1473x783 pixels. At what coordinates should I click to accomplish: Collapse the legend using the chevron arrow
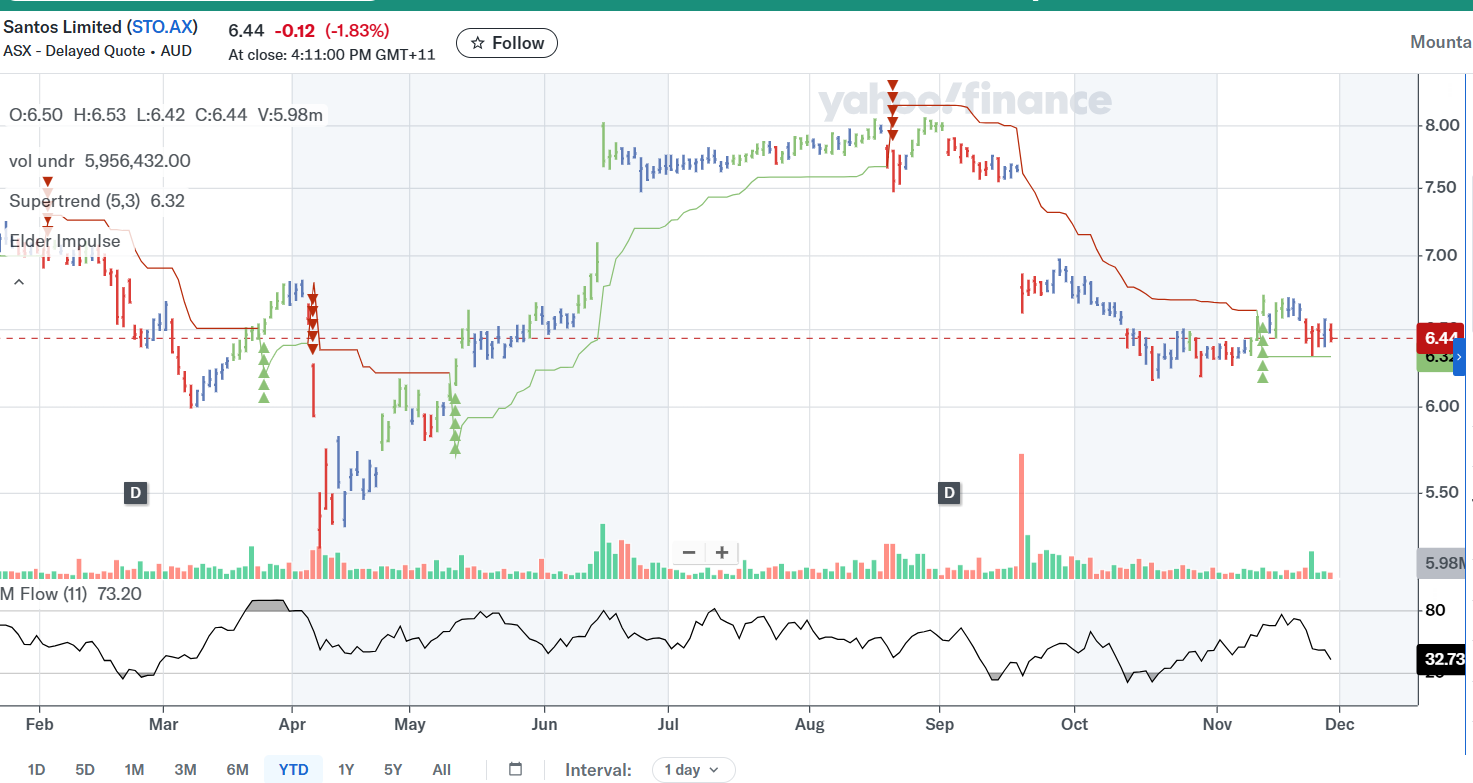[x=18, y=282]
